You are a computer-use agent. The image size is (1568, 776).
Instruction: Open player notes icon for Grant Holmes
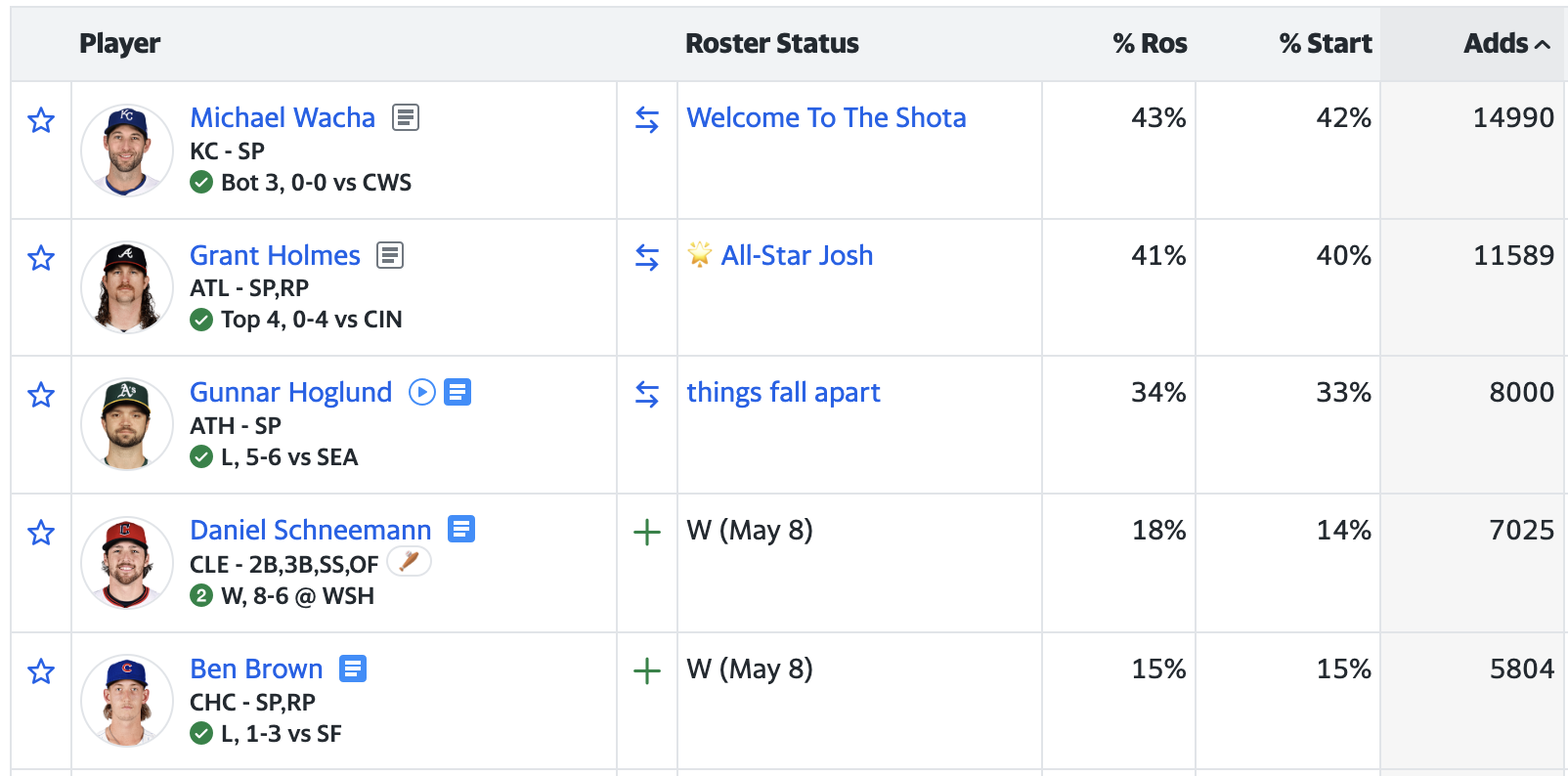(x=390, y=255)
